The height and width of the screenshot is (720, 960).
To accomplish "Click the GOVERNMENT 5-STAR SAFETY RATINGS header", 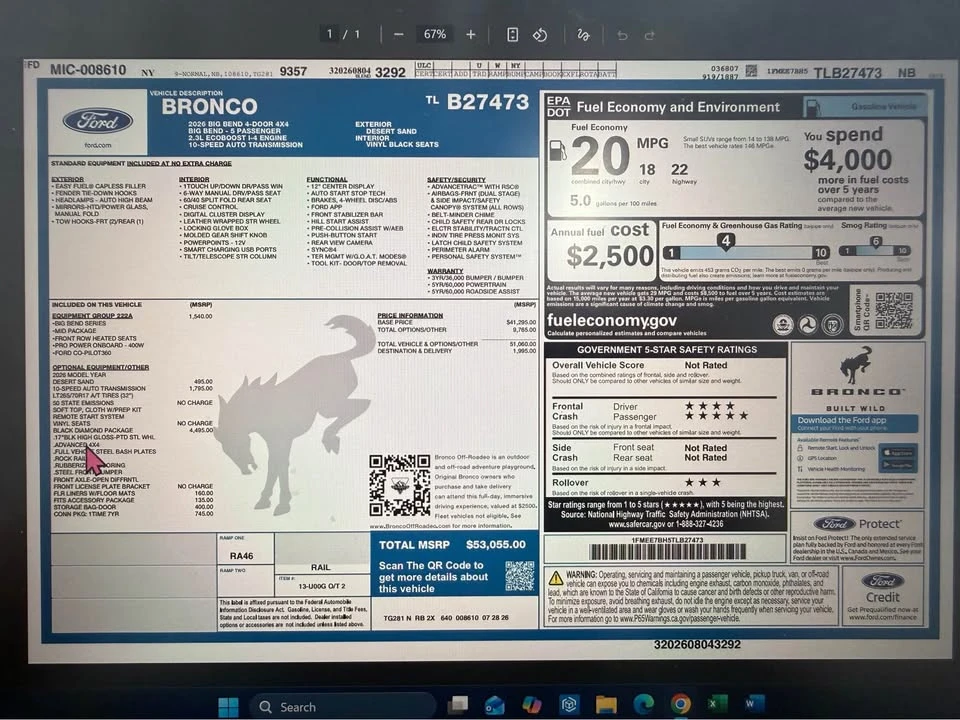I will point(667,350).
